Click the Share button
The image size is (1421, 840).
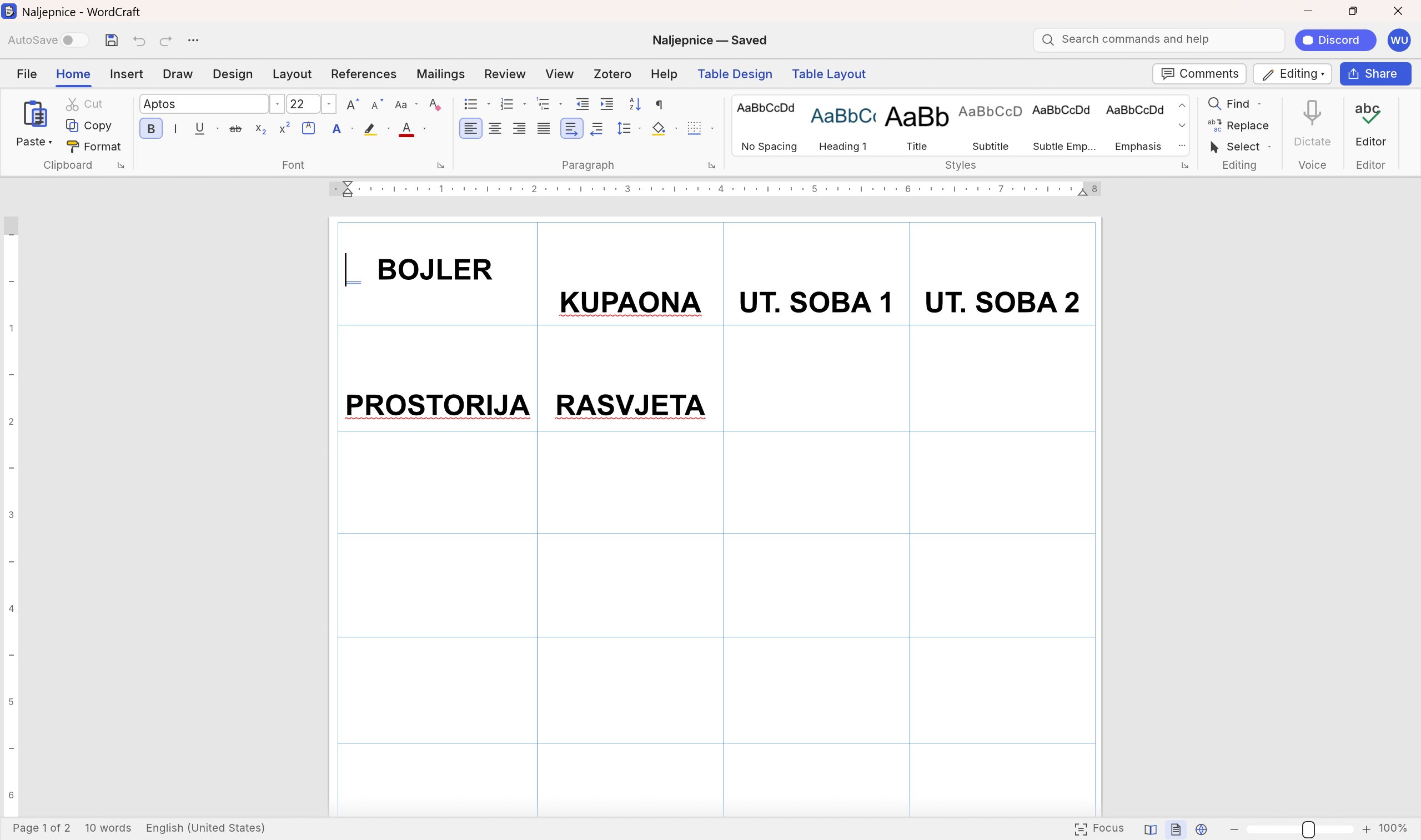tap(1374, 74)
